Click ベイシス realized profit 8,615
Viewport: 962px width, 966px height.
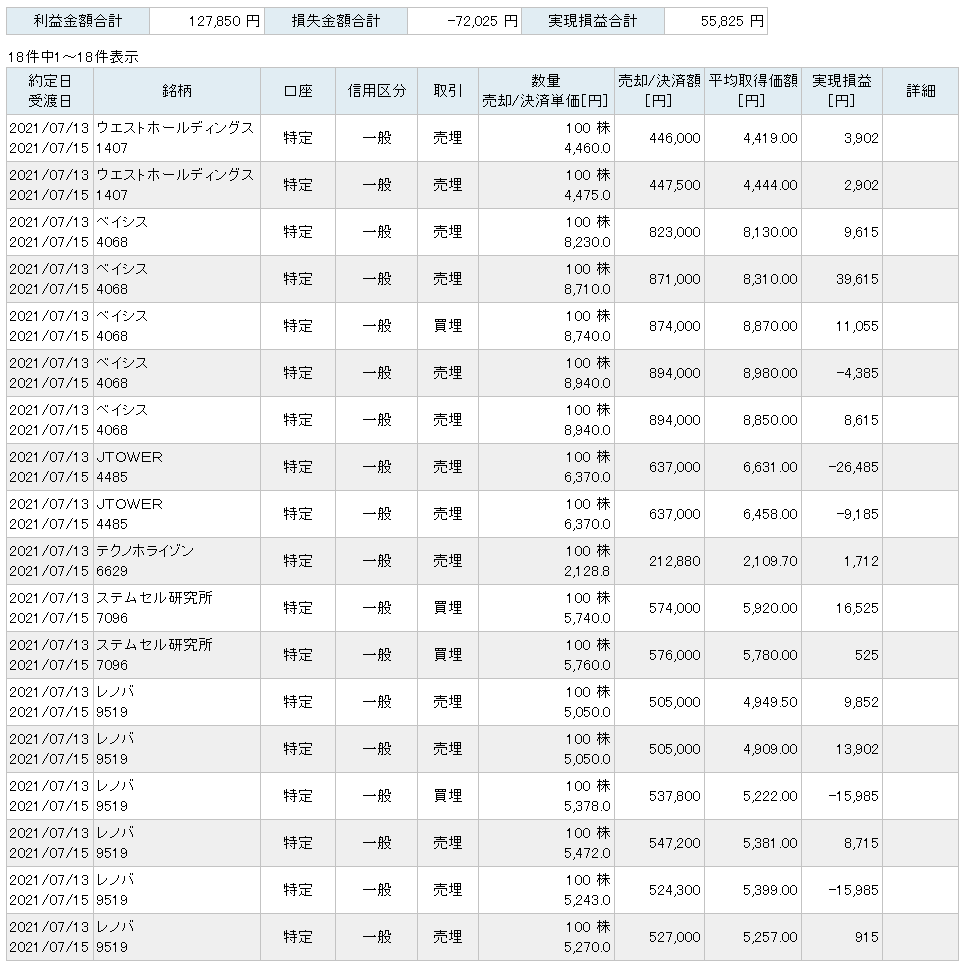click(x=861, y=420)
